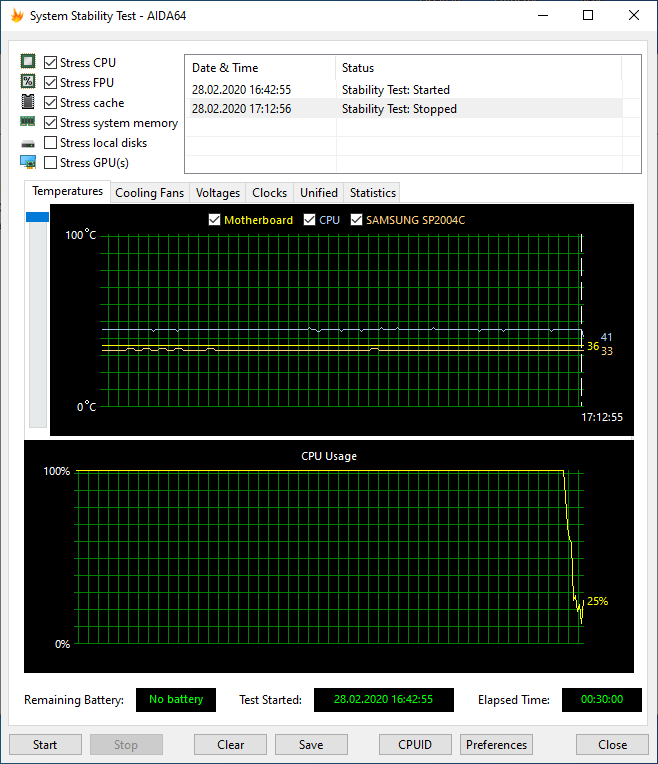
Task: Open the CPUID panel
Action: tap(415, 745)
